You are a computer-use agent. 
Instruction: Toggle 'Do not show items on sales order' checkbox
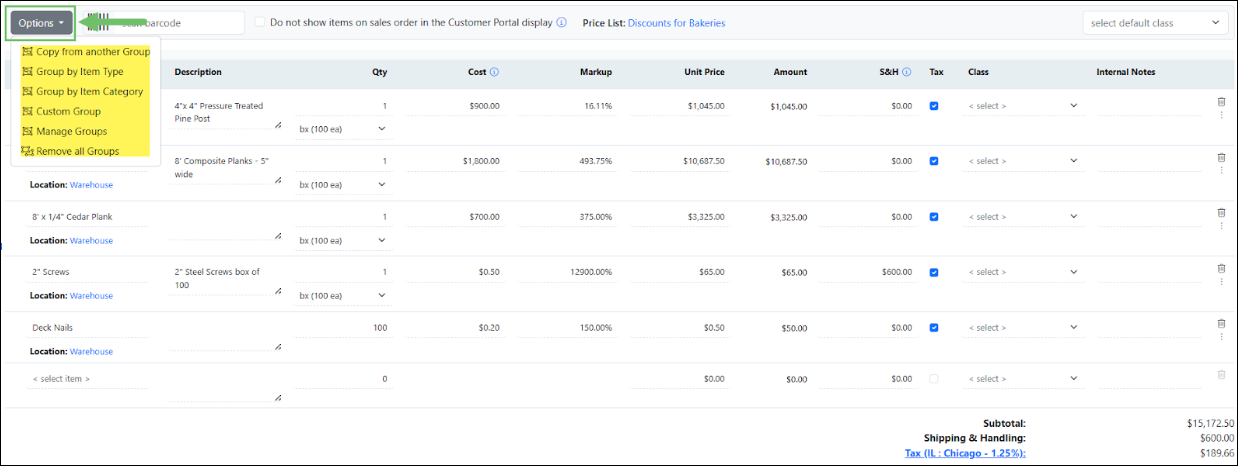point(260,22)
